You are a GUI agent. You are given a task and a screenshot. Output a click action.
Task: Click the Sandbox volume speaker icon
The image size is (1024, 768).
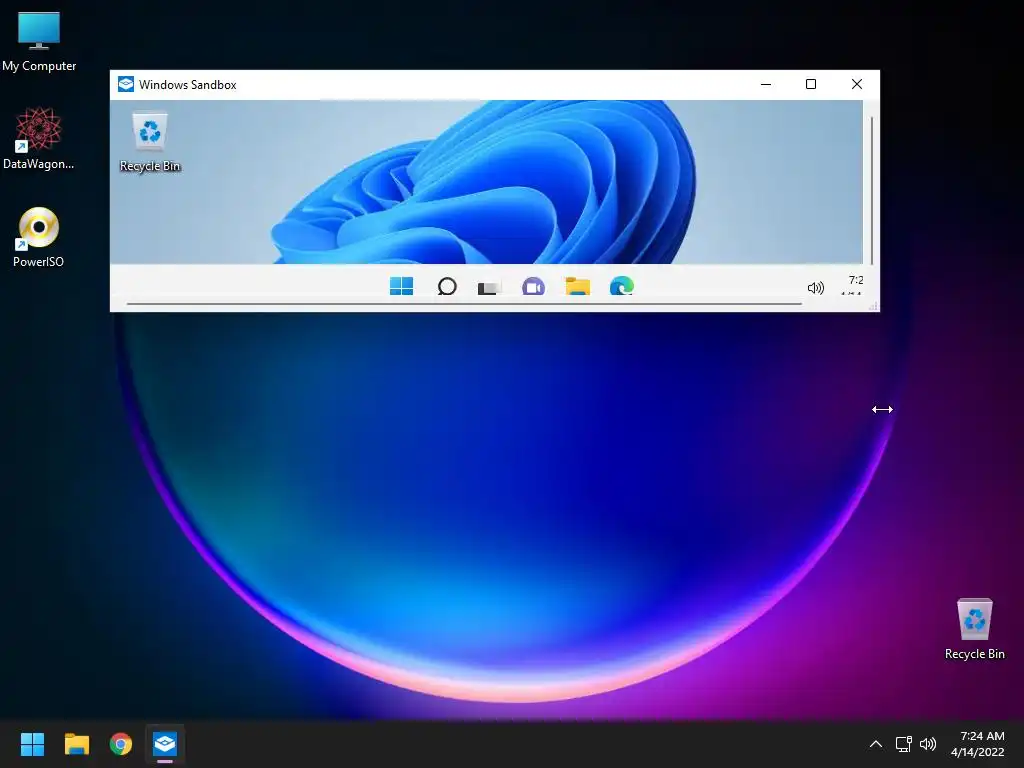coord(815,287)
